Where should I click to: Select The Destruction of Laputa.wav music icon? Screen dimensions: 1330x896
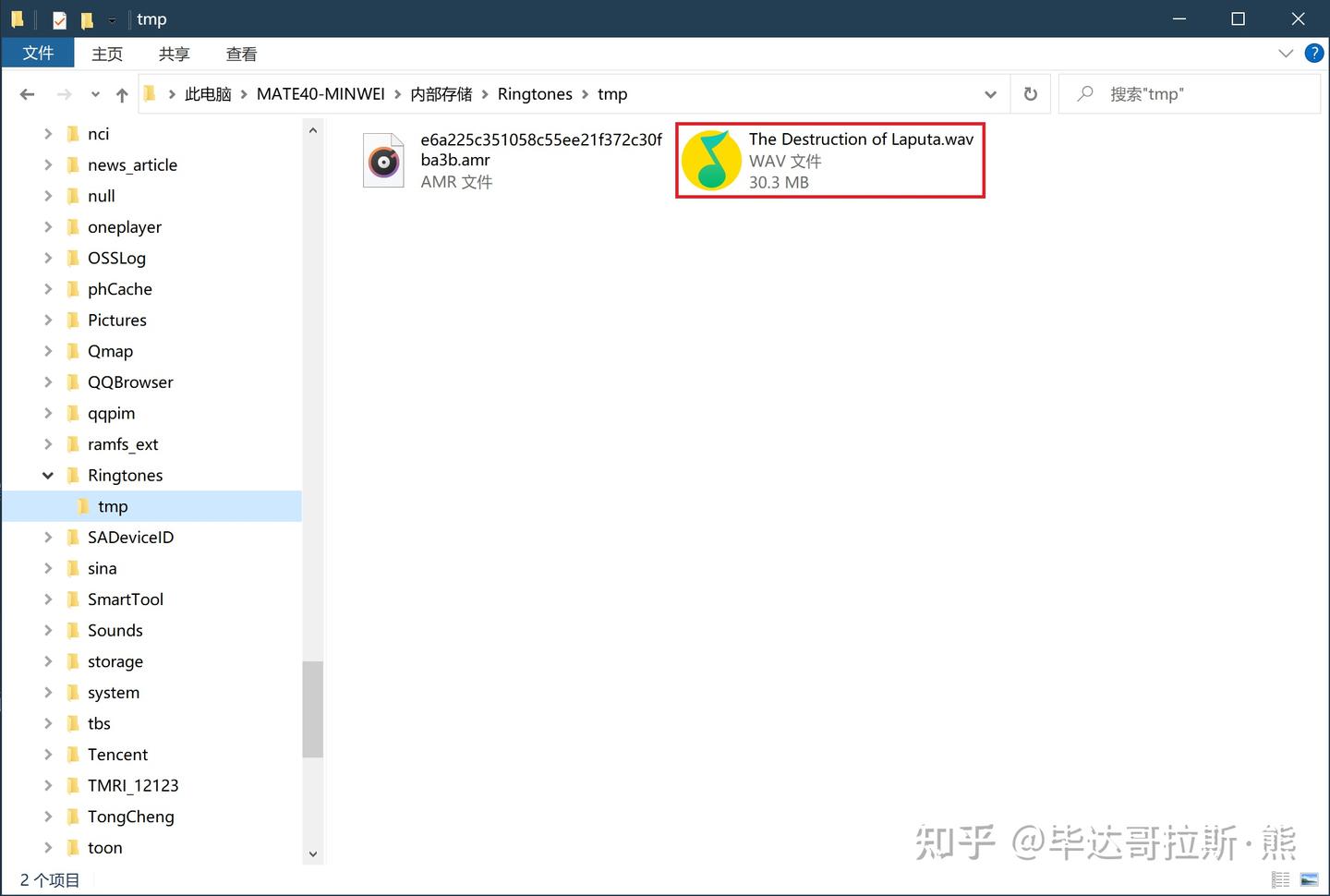click(x=711, y=160)
